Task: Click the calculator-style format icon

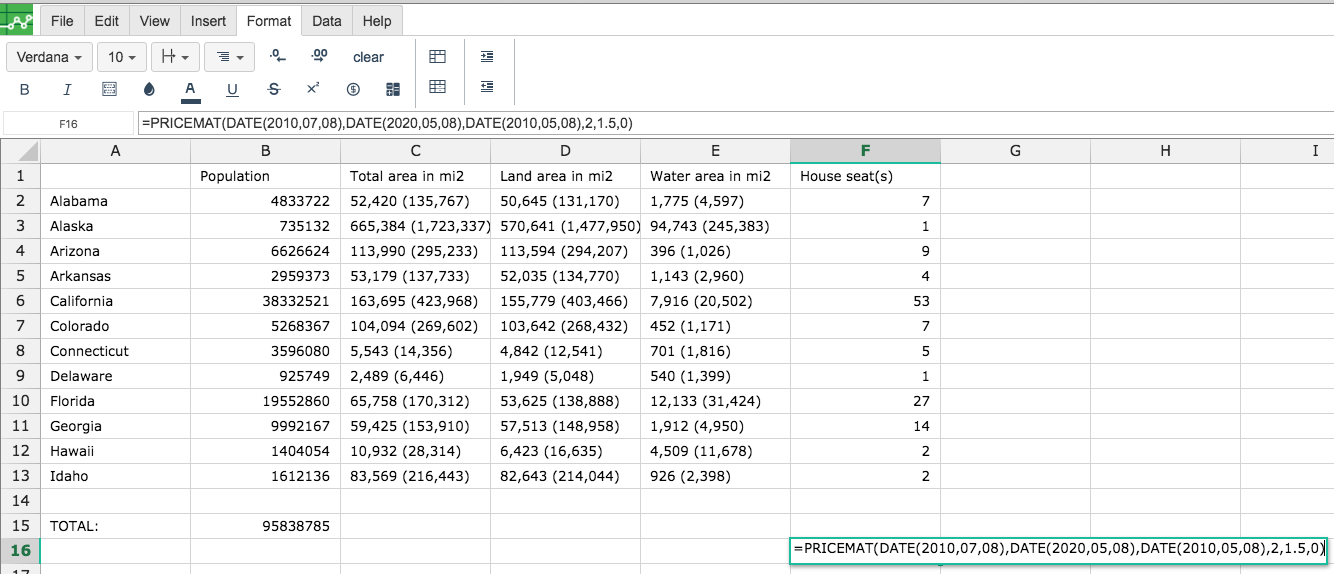Action: coord(393,89)
